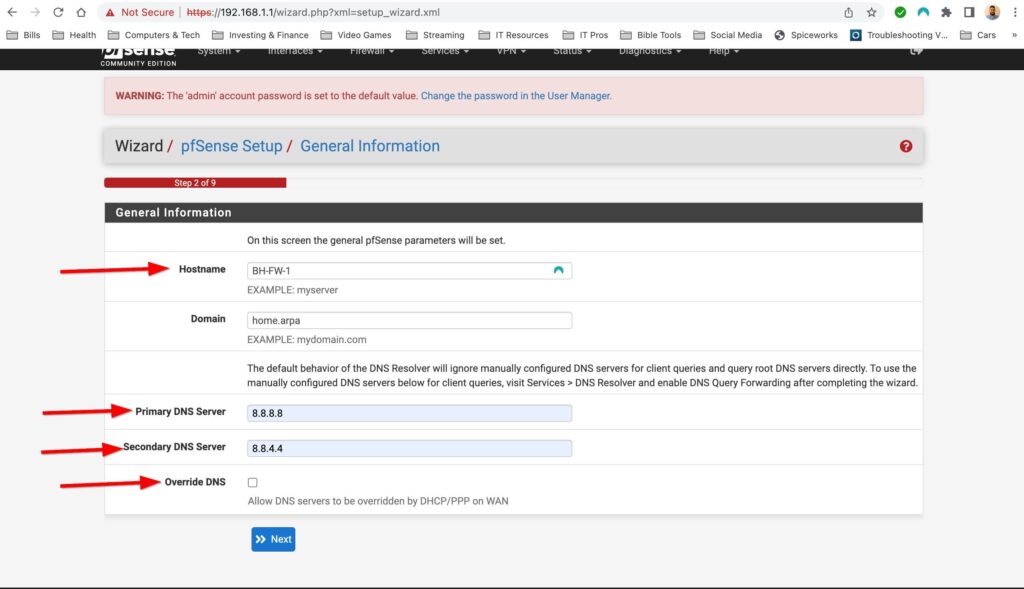Open the Help menu in navbar
The width and height of the screenshot is (1024, 589).
click(724, 51)
